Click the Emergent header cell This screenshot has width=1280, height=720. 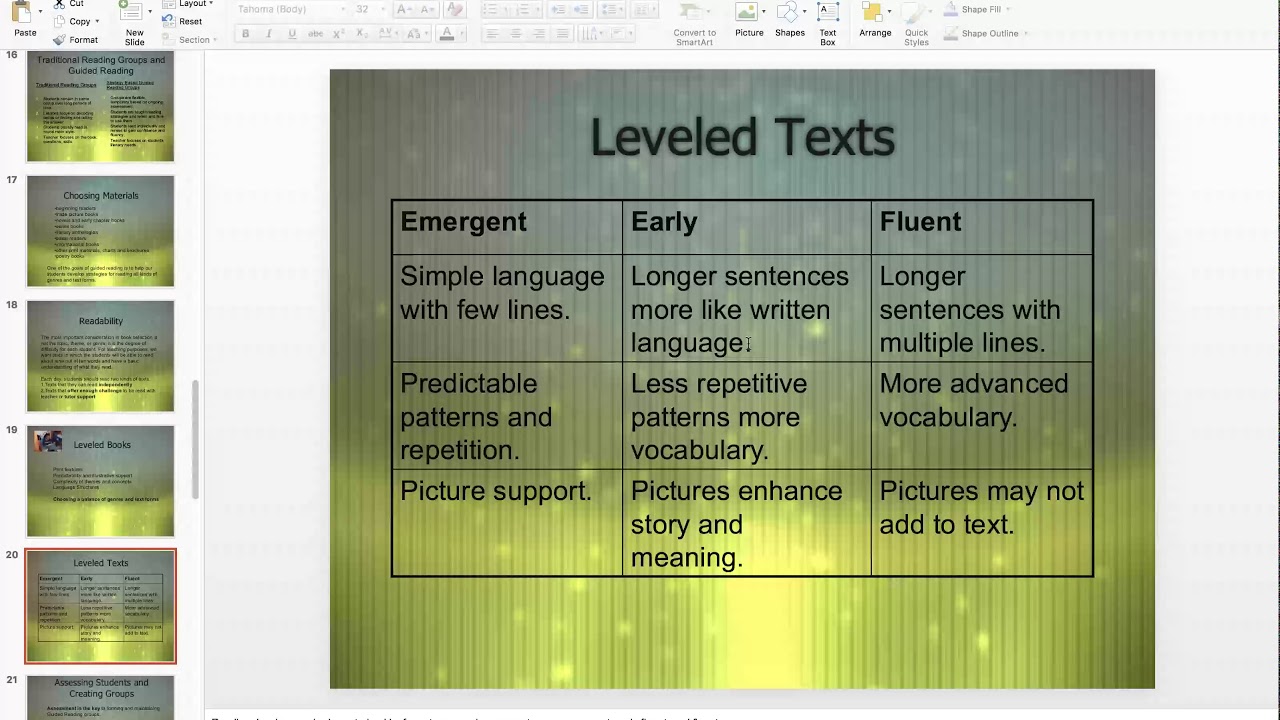[x=506, y=227]
